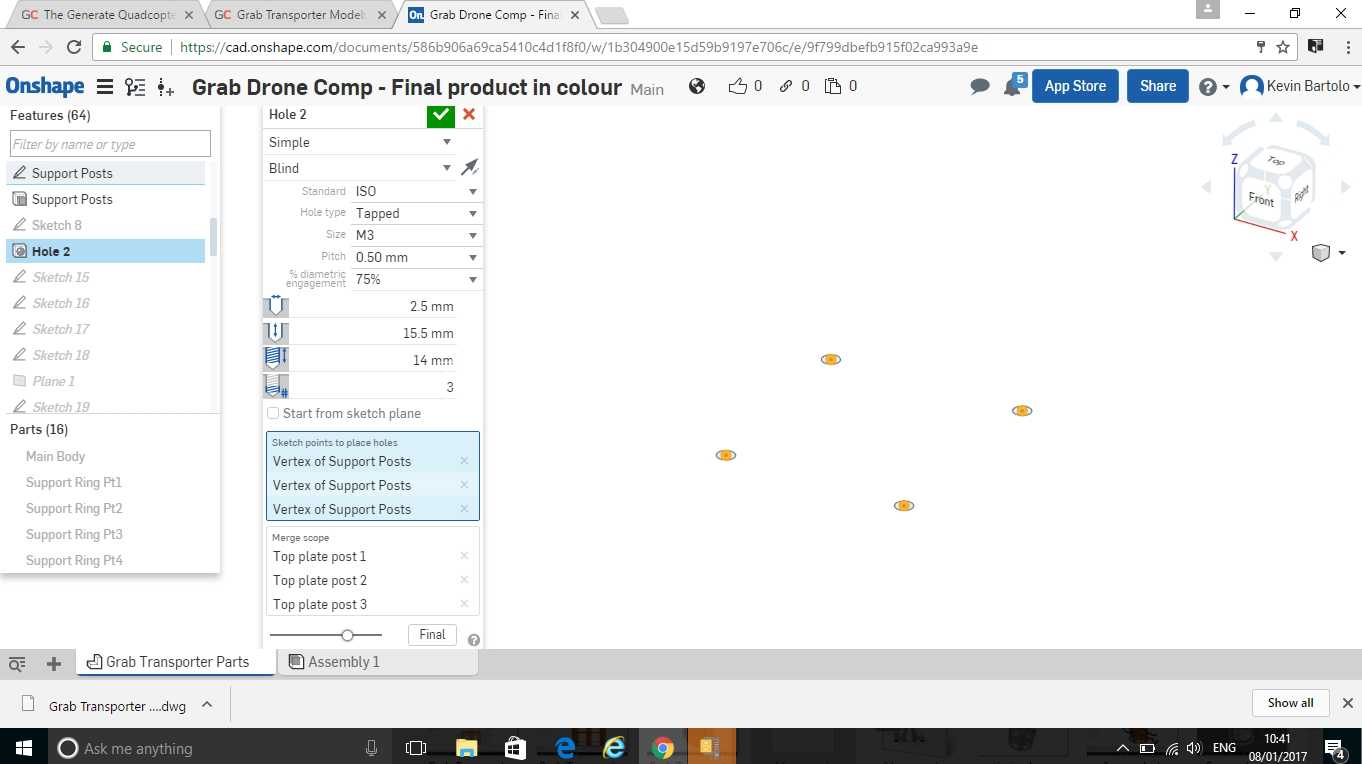
Task: Rotate view with the left arrow of view cube
Action: [x=1205, y=188]
